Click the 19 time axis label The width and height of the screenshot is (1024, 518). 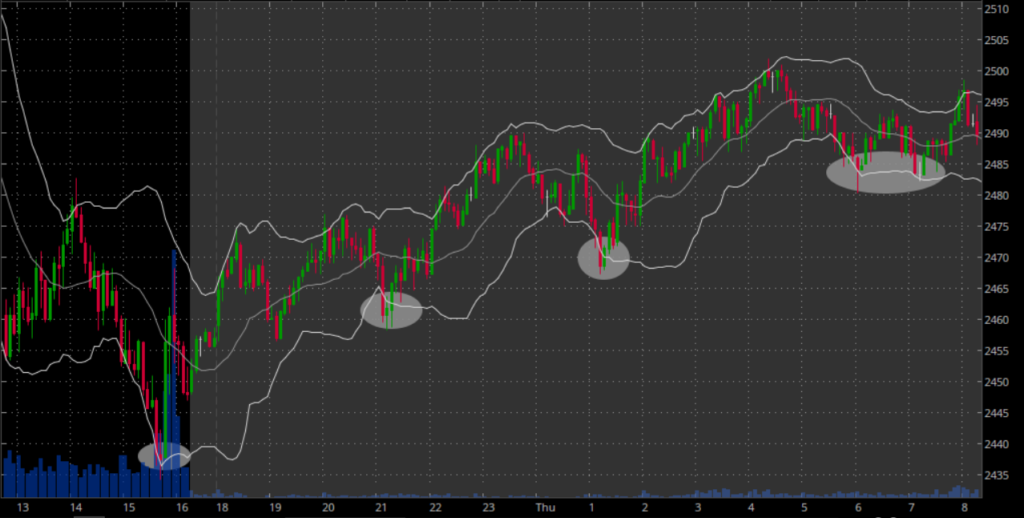click(275, 508)
